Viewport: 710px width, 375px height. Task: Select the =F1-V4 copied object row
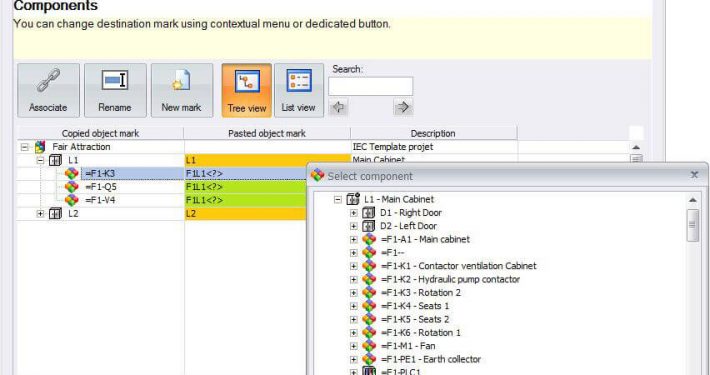[x=100, y=200]
